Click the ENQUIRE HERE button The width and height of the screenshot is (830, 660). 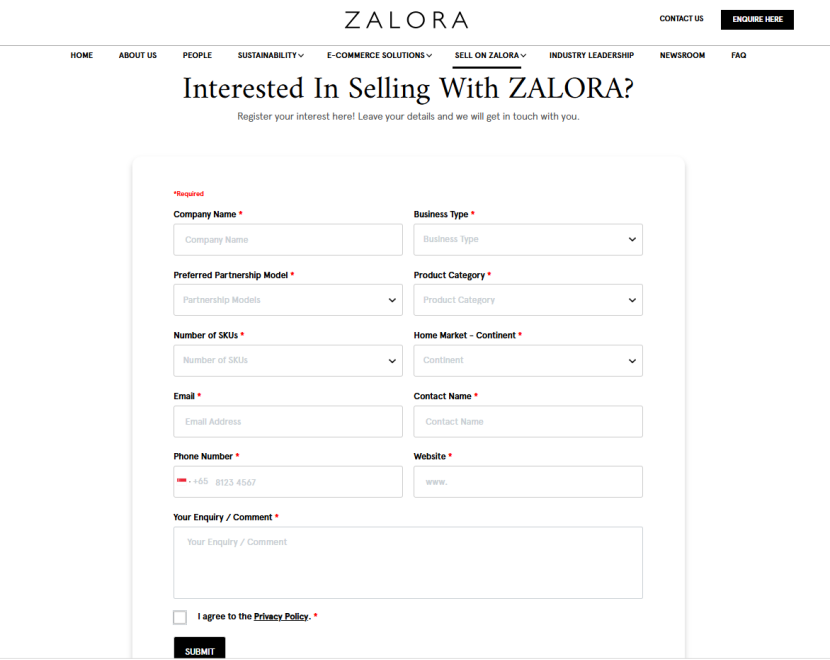coord(756,19)
